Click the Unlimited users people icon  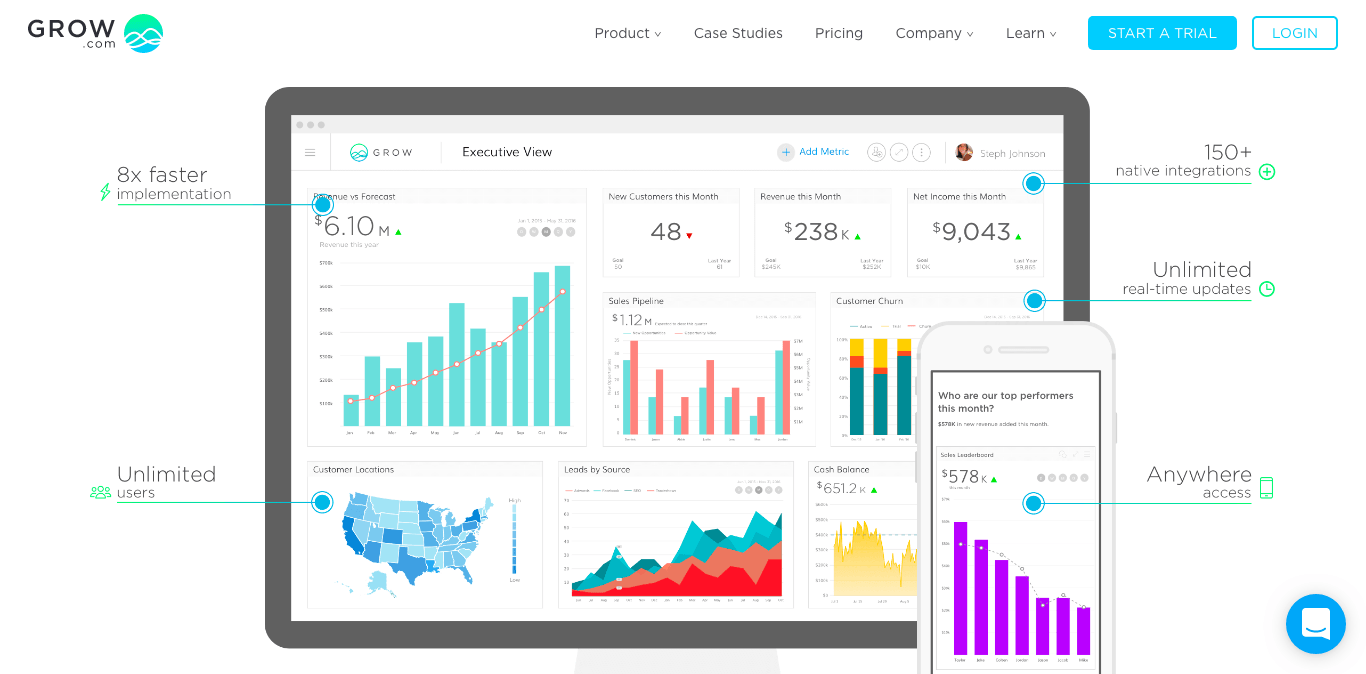tap(100, 492)
